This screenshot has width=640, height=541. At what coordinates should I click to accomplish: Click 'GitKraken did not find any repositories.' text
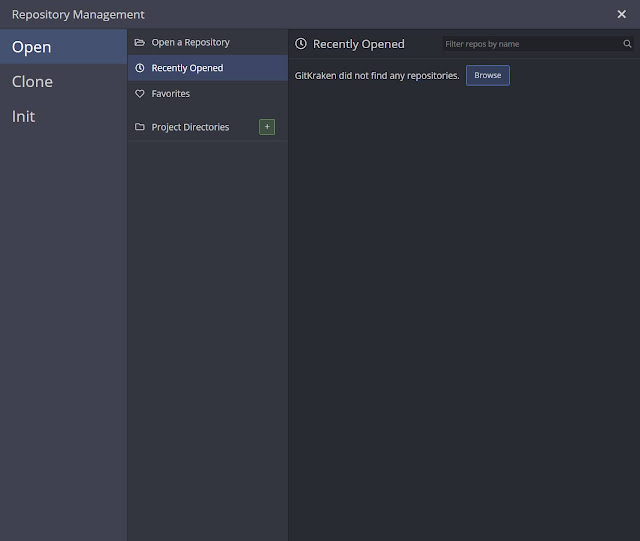pos(377,76)
